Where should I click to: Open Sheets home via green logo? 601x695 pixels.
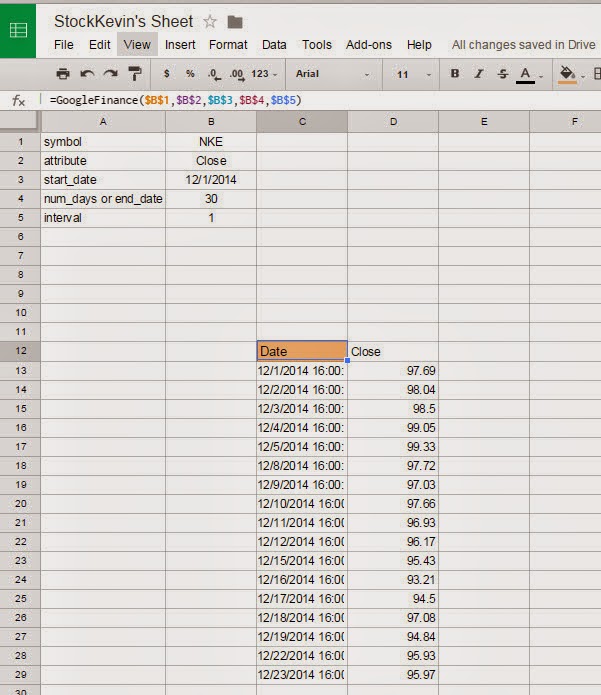pyautogui.click(x=18, y=29)
